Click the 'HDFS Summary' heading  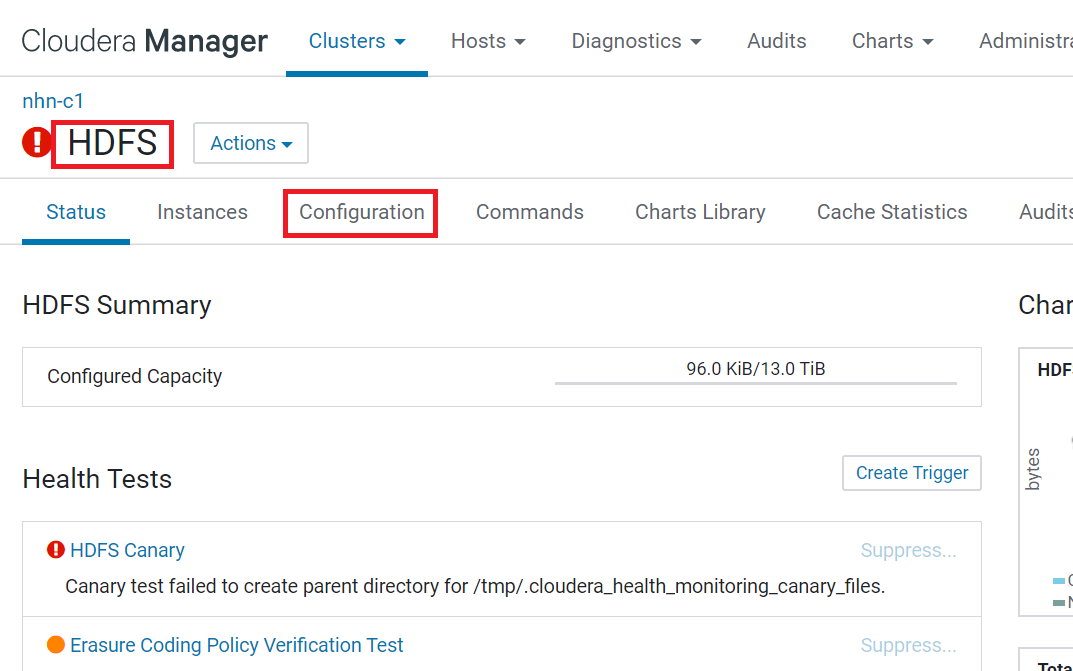coord(117,305)
